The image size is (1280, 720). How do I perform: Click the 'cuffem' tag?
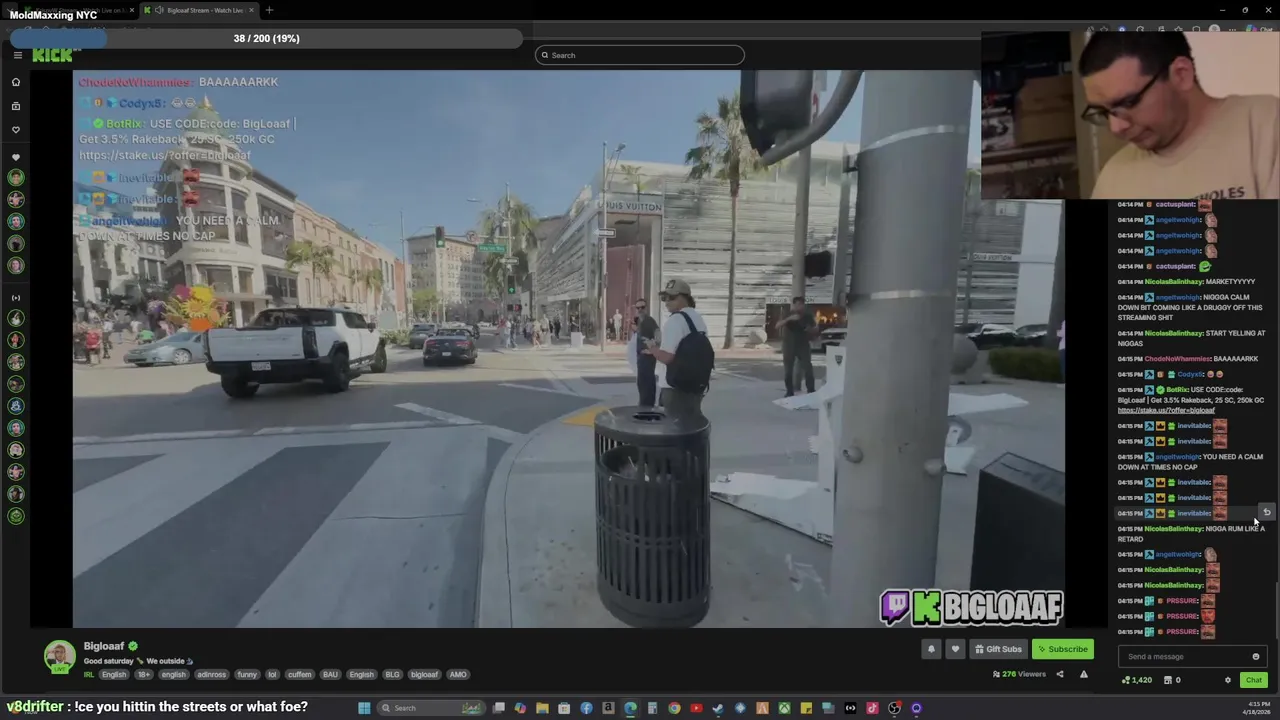pyautogui.click(x=300, y=674)
